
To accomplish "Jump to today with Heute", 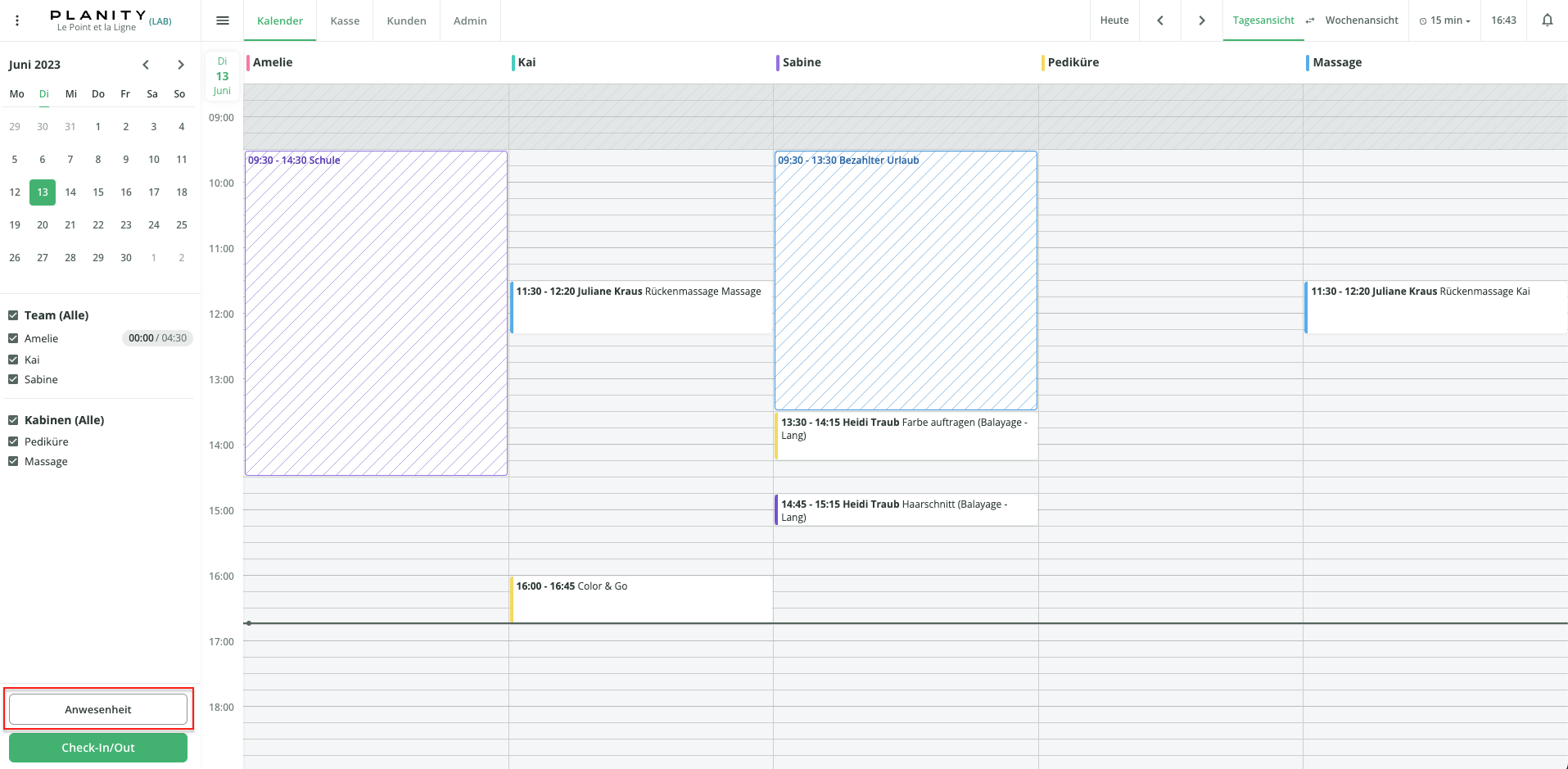I will [1114, 20].
